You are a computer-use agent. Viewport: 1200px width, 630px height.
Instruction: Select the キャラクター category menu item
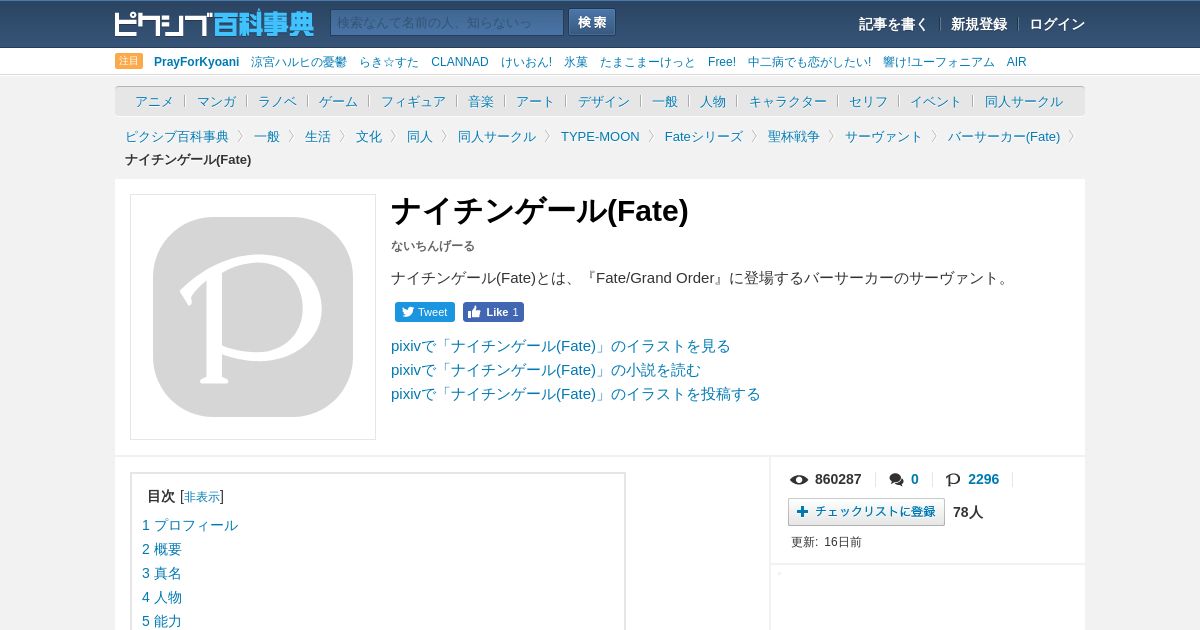click(x=788, y=101)
